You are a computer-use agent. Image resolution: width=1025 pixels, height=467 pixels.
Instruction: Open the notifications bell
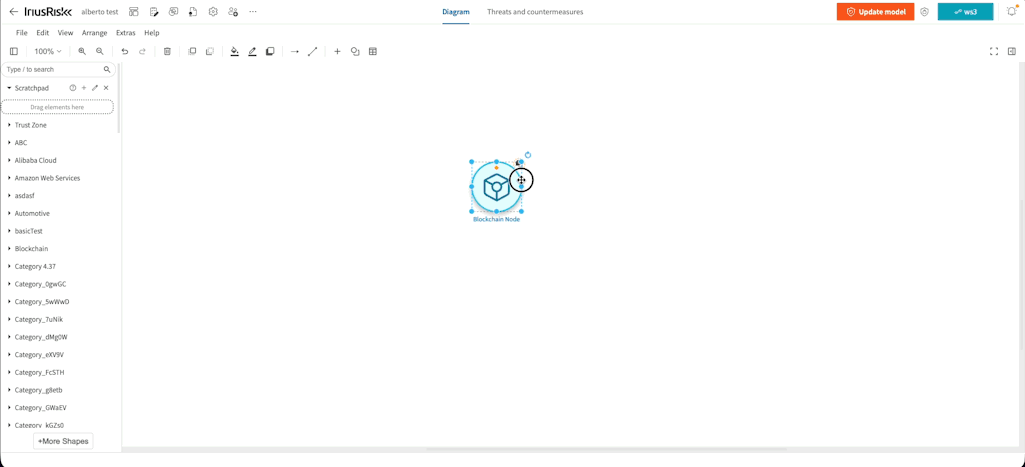click(x=1012, y=11)
